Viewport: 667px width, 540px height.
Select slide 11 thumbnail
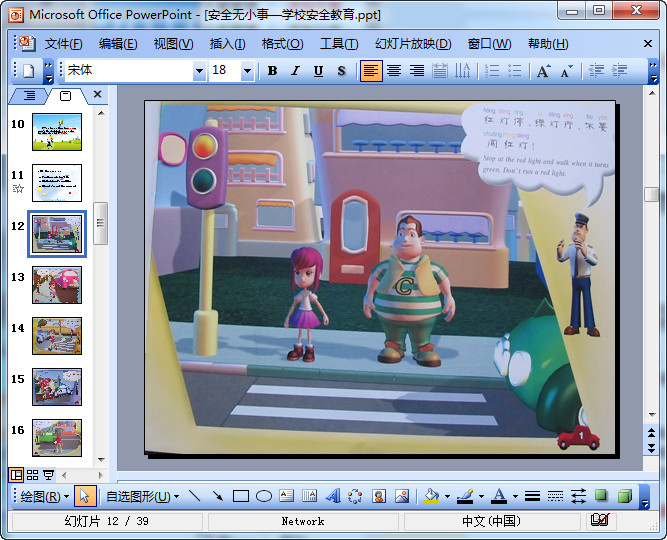[x=57, y=183]
